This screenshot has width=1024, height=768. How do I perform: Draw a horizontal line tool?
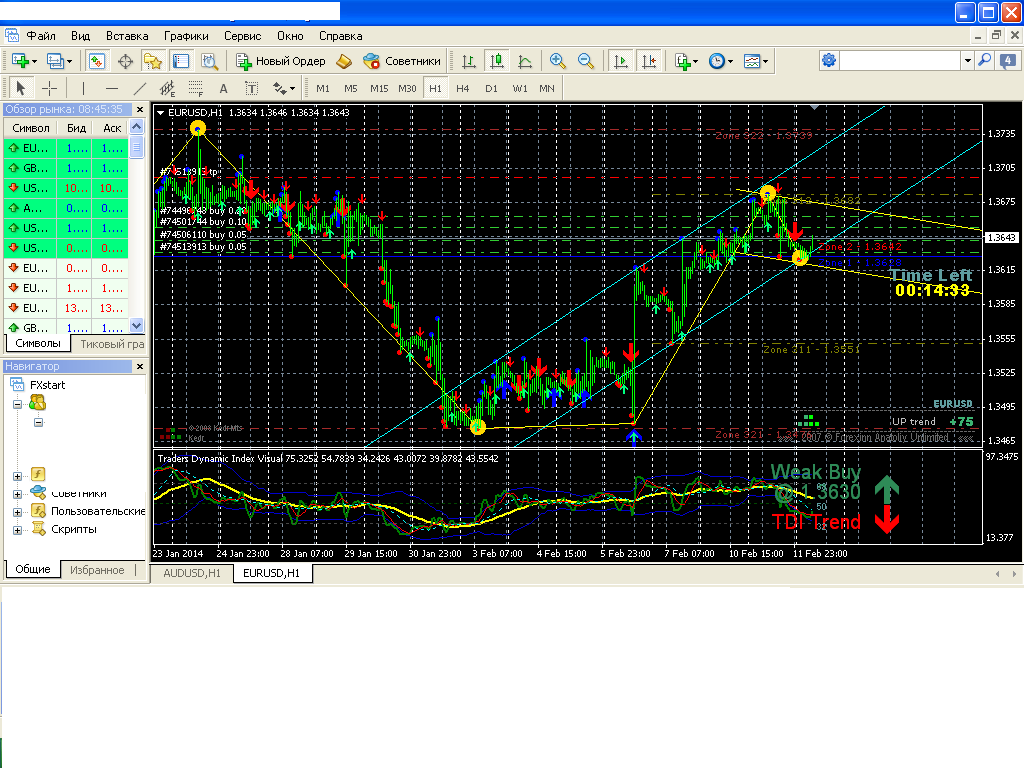click(111, 88)
